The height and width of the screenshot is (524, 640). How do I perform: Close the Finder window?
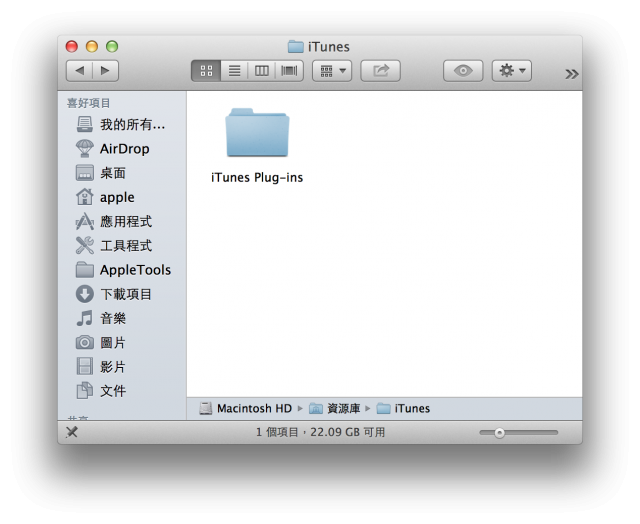coord(72,47)
